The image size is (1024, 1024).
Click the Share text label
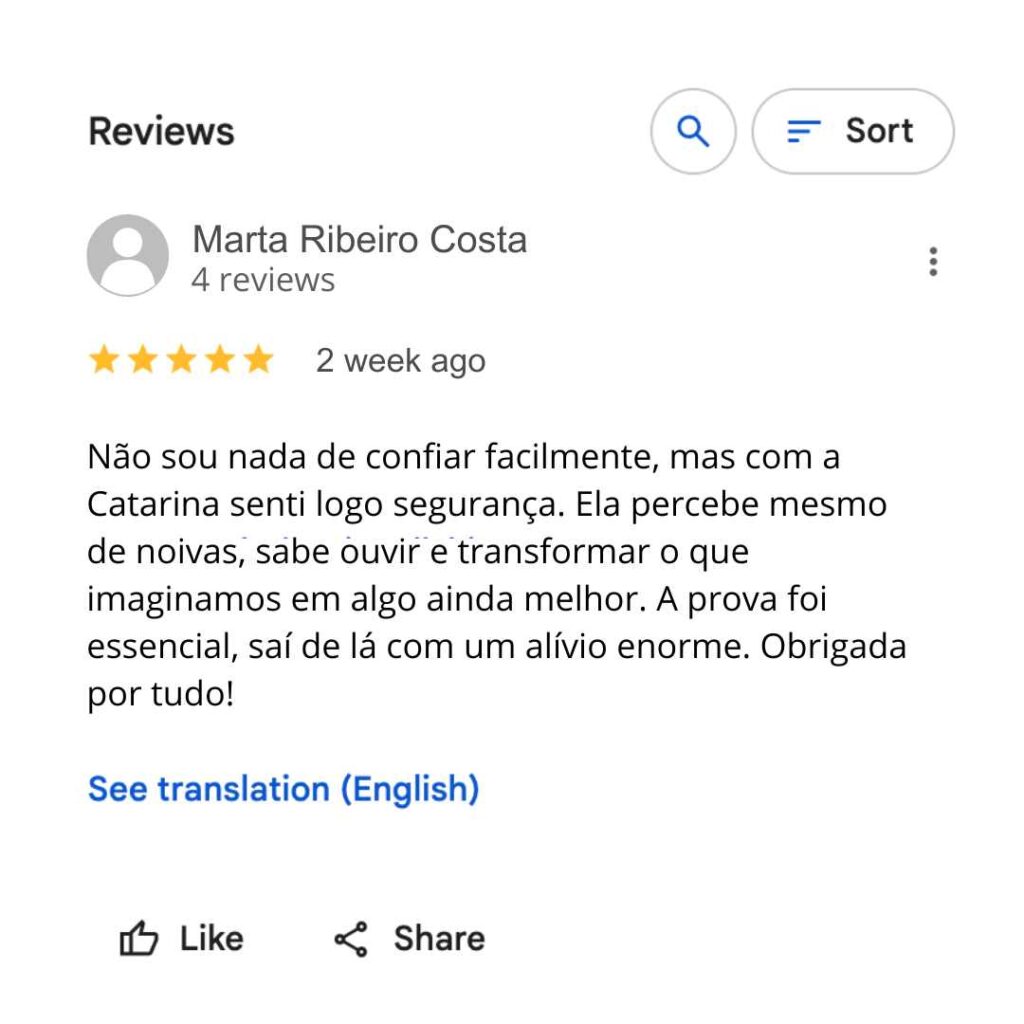tap(439, 939)
